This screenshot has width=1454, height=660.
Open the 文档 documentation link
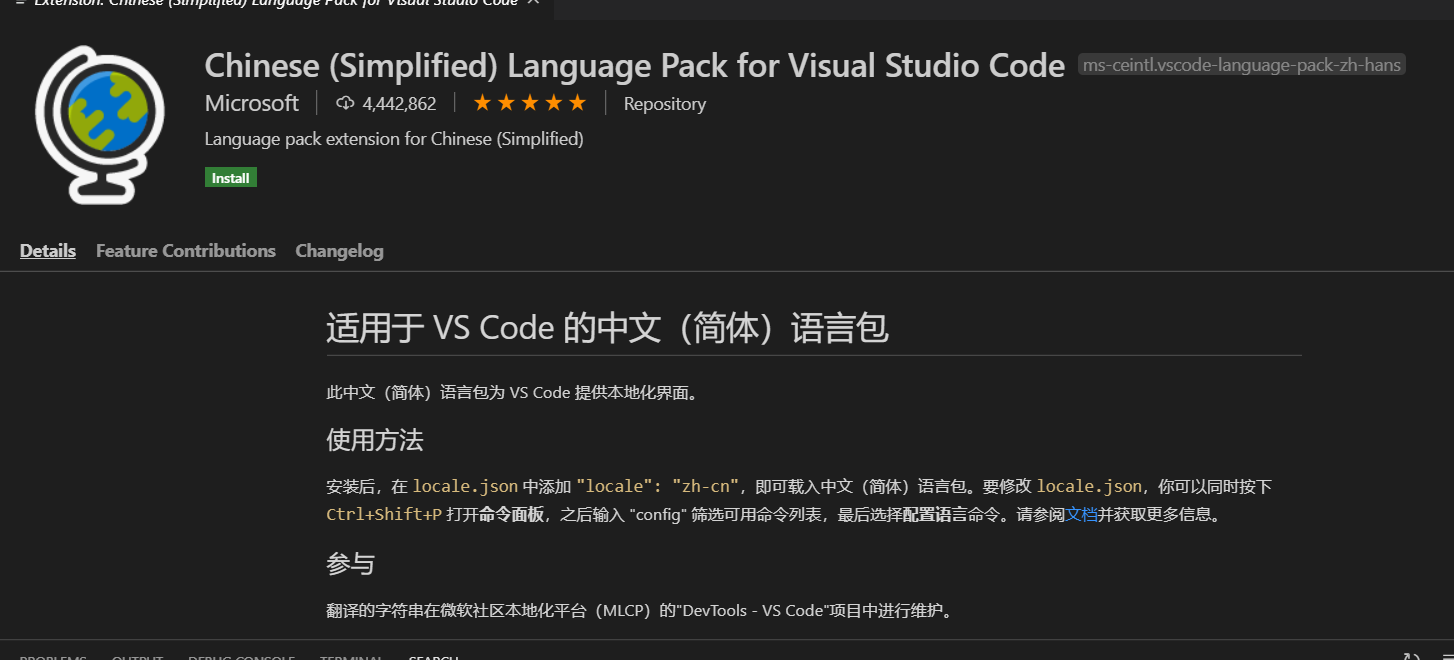[1081, 515]
